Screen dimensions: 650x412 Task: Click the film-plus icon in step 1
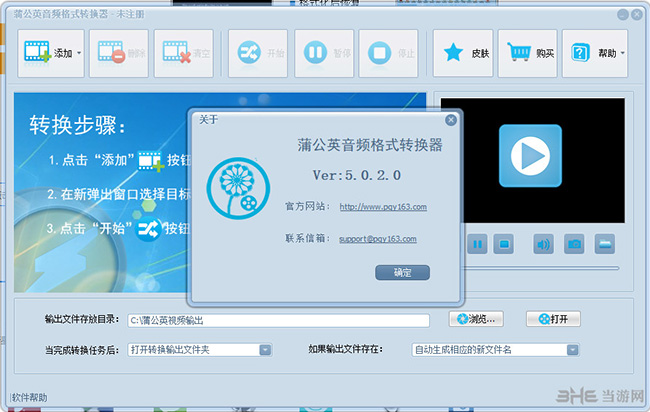click(151, 161)
